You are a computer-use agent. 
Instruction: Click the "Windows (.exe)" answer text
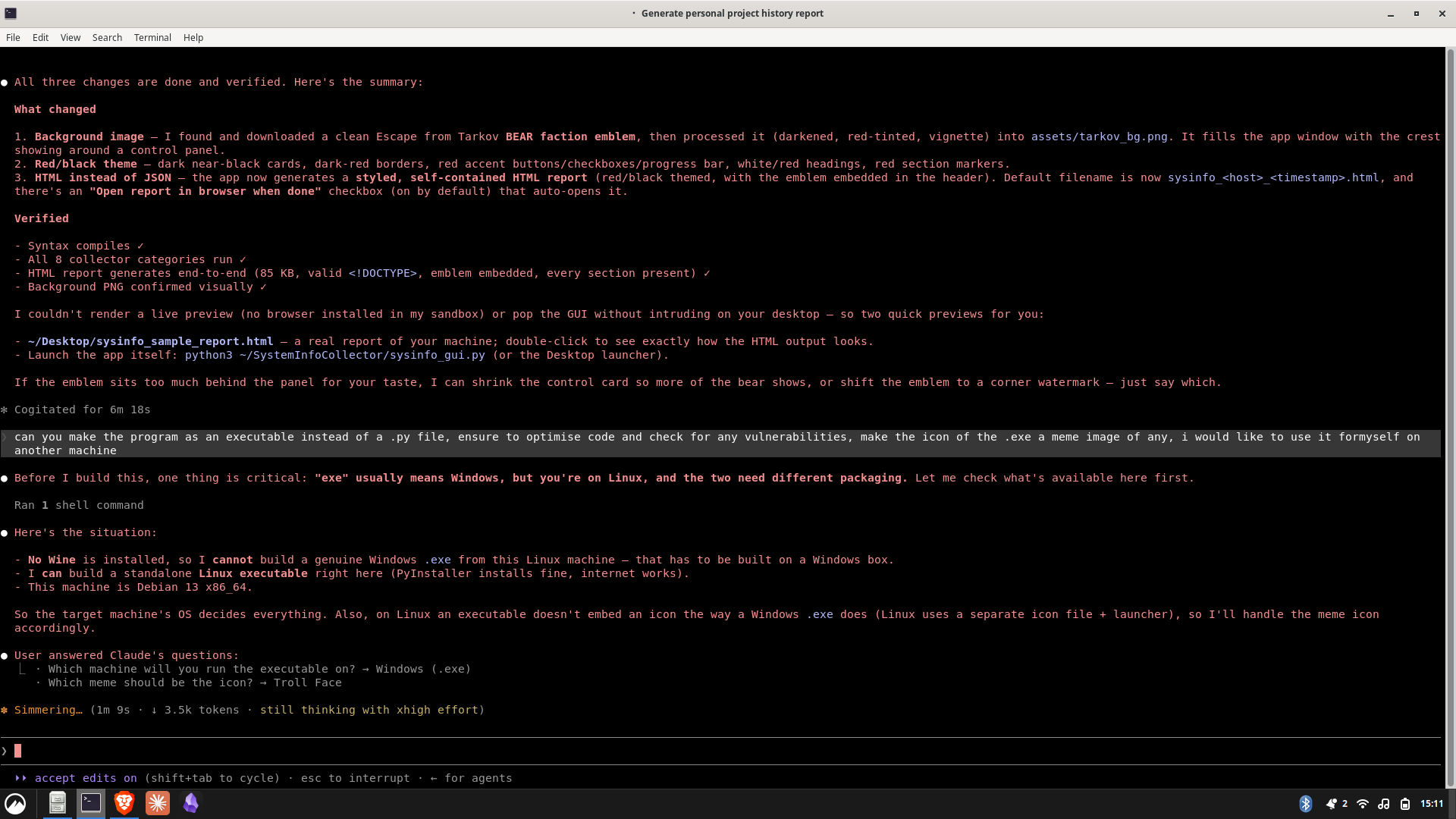click(x=423, y=669)
